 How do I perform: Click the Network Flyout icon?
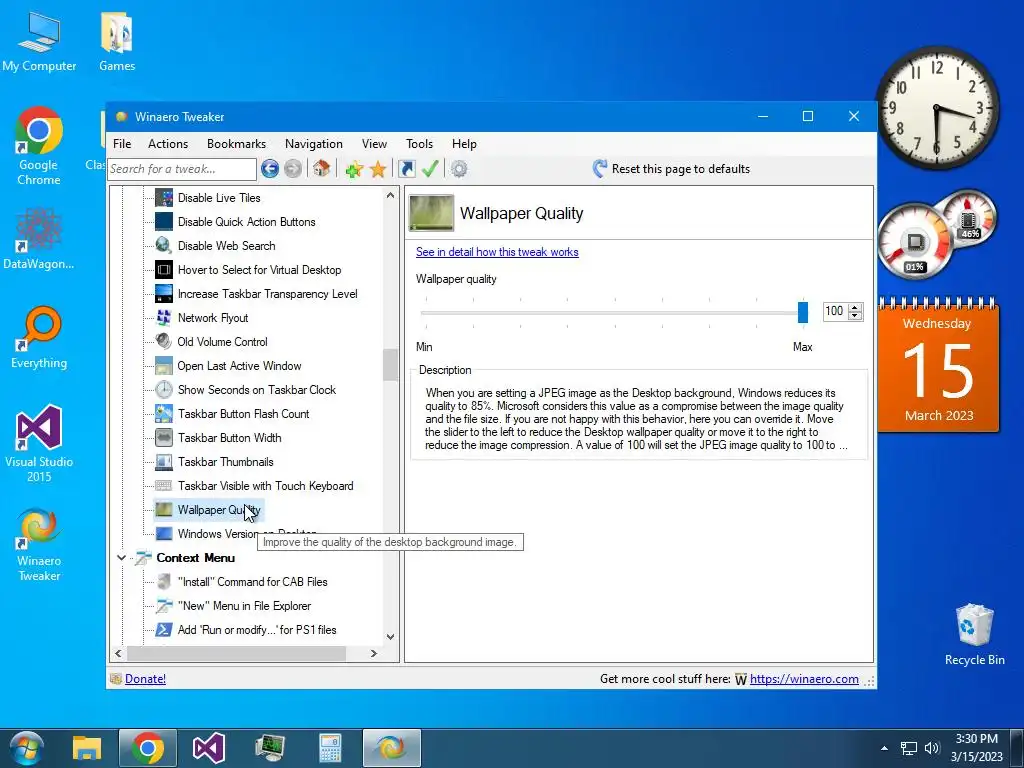164,318
